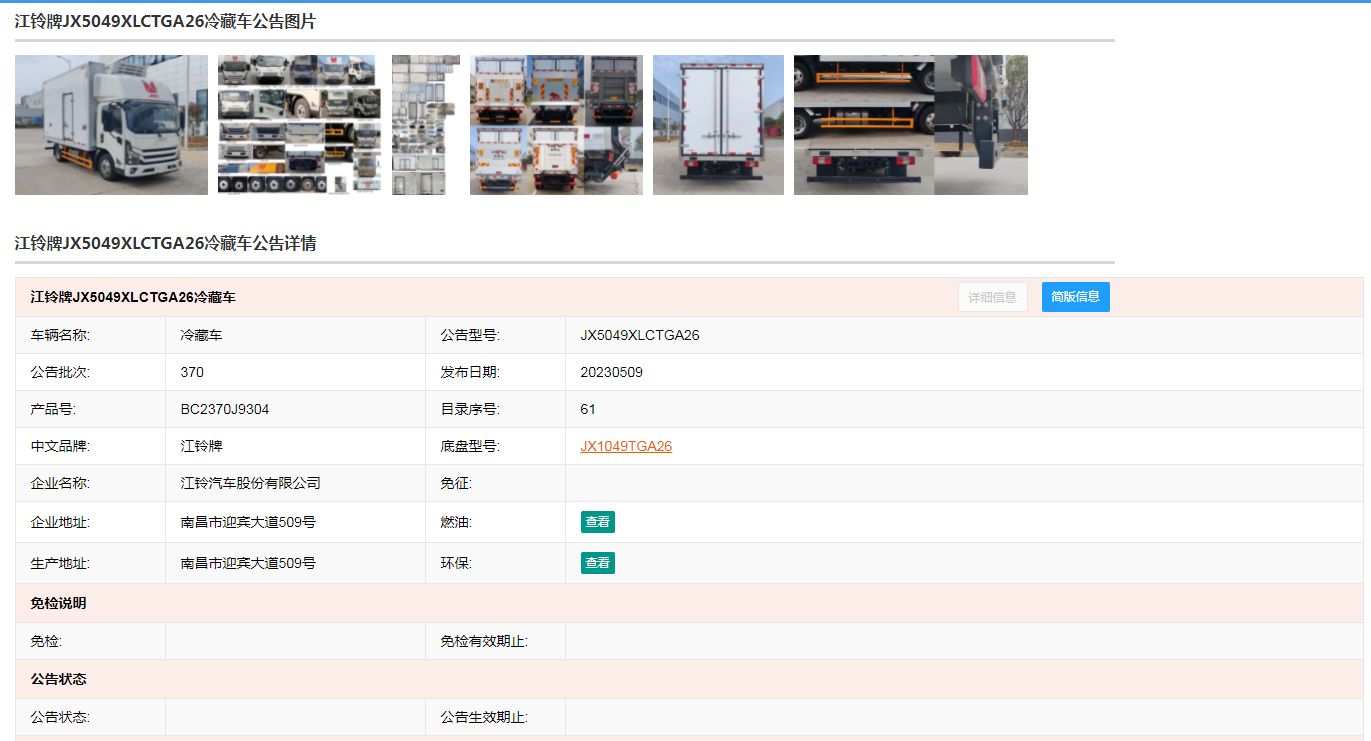1371x741 pixels.
Task: Open the fourth thumbnail showing tail-lift rear views
Action: point(556,125)
